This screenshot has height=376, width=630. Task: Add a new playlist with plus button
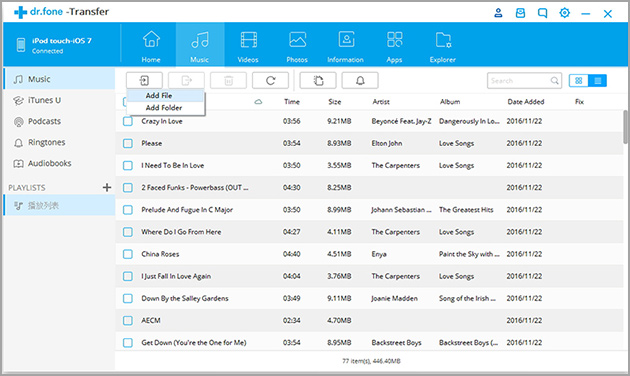107,187
